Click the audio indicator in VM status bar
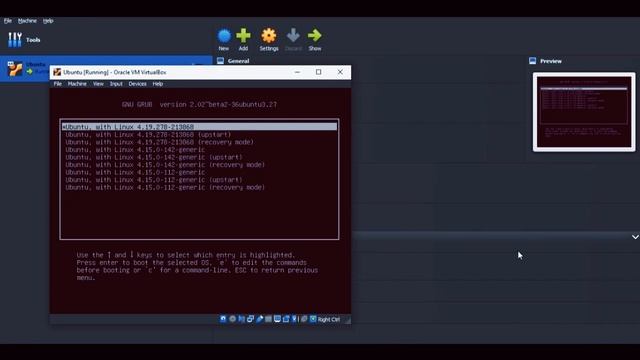 [x=241, y=319]
